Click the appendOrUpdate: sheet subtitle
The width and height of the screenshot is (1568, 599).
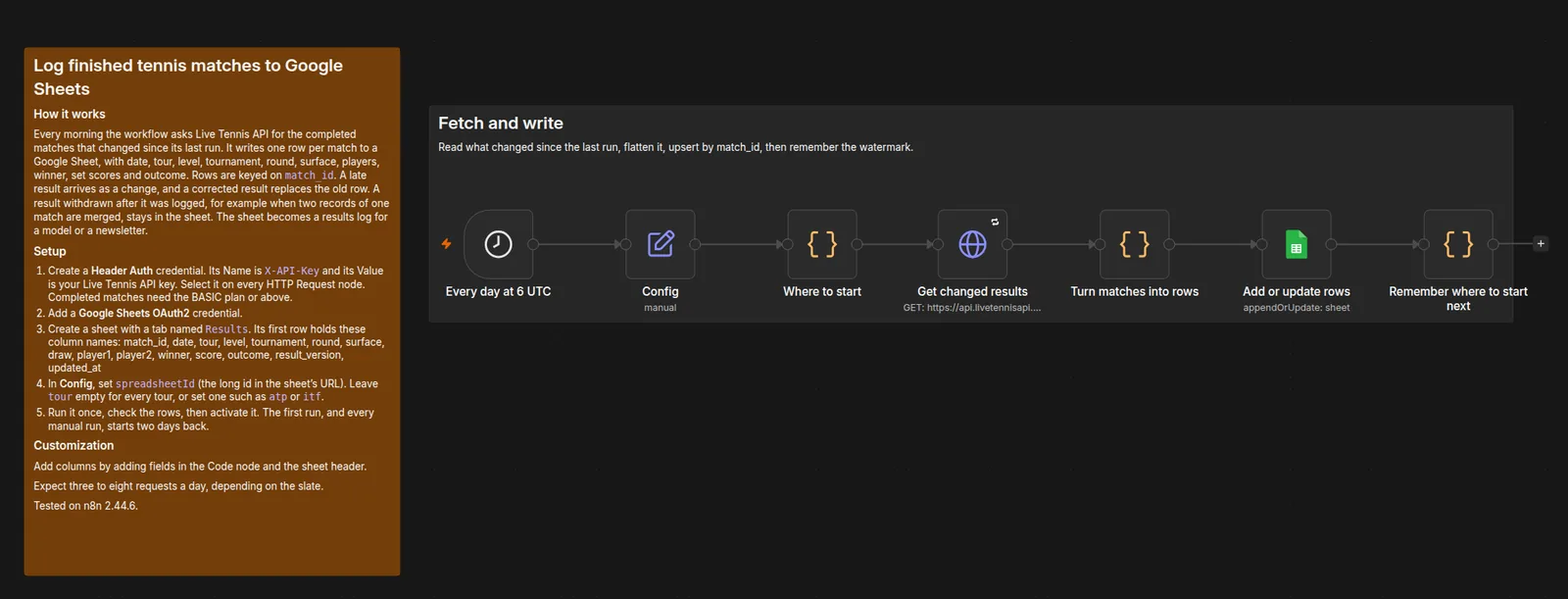pyautogui.click(x=1297, y=308)
